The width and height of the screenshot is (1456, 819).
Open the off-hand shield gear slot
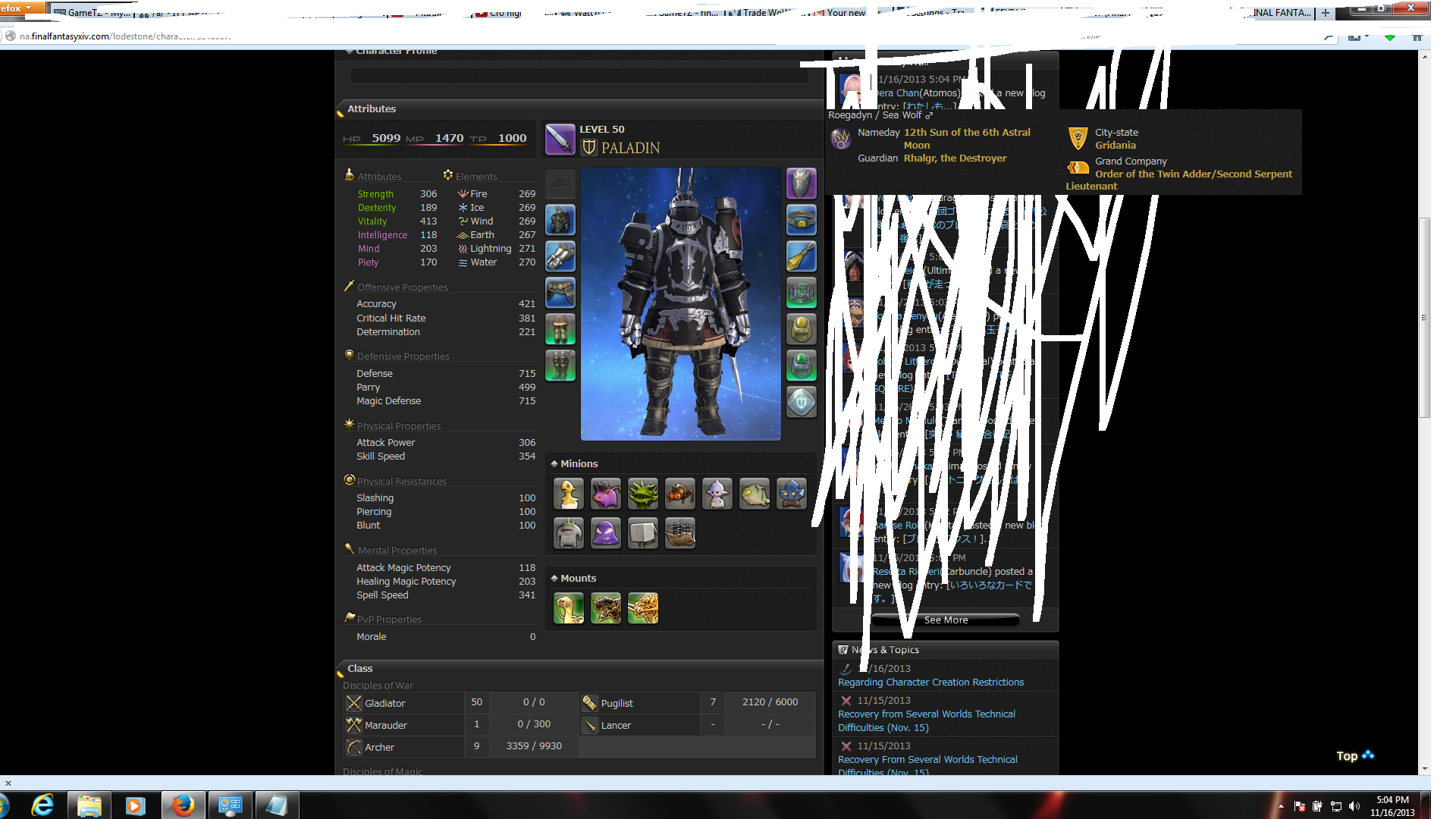pyautogui.click(x=801, y=184)
